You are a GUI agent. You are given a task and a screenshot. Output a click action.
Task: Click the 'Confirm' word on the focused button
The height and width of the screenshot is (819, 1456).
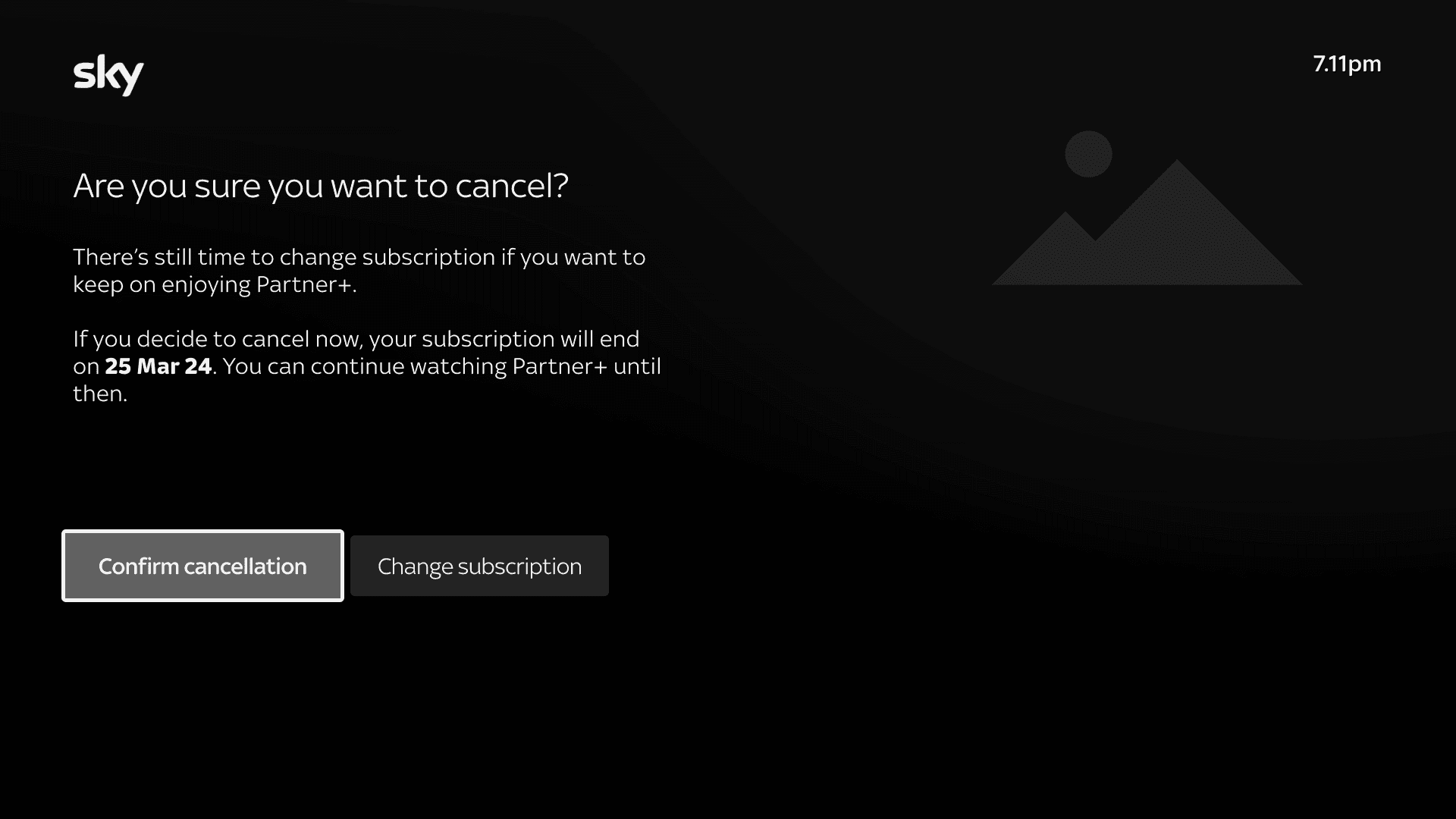pos(138,566)
